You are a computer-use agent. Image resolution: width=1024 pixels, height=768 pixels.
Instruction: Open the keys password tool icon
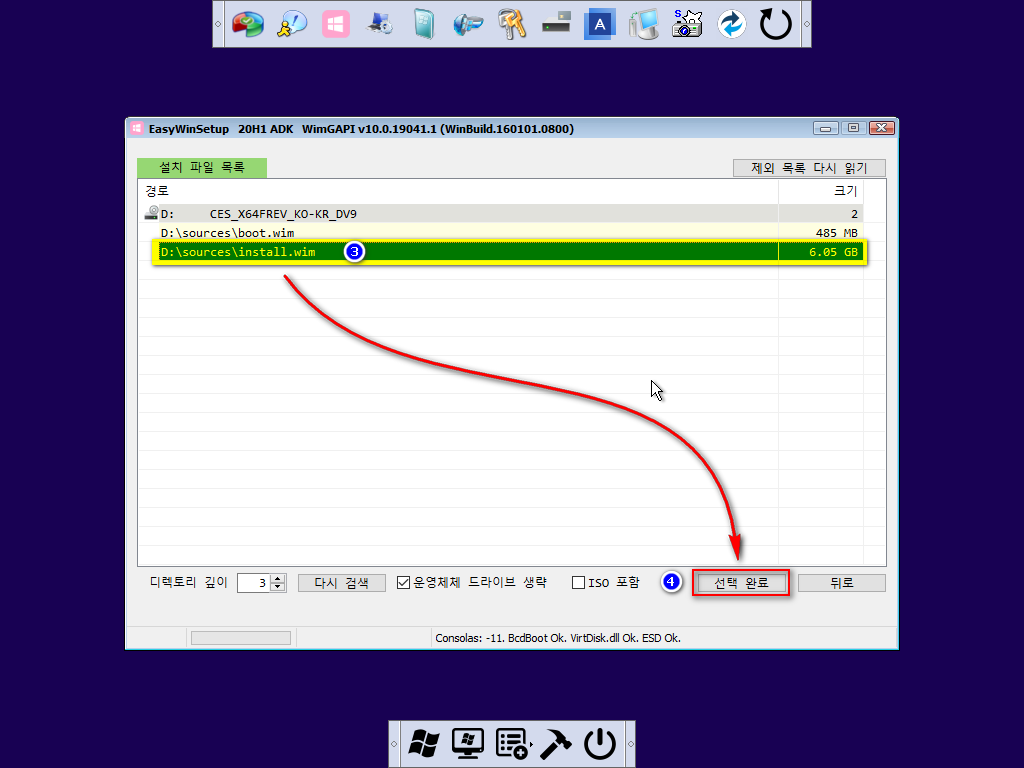tap(512, 24)
